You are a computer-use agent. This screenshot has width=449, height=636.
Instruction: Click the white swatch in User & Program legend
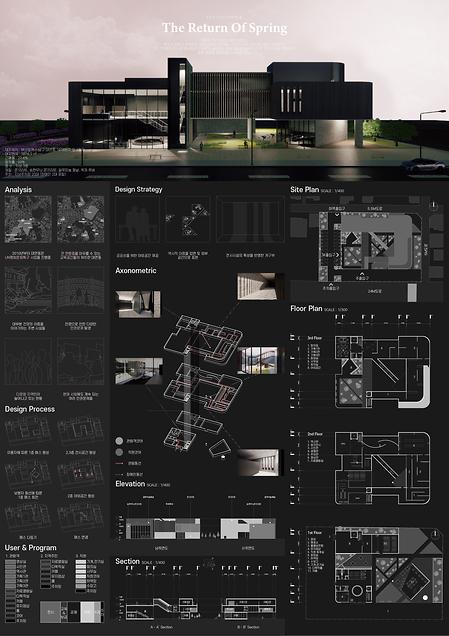[x=81, y=562]
